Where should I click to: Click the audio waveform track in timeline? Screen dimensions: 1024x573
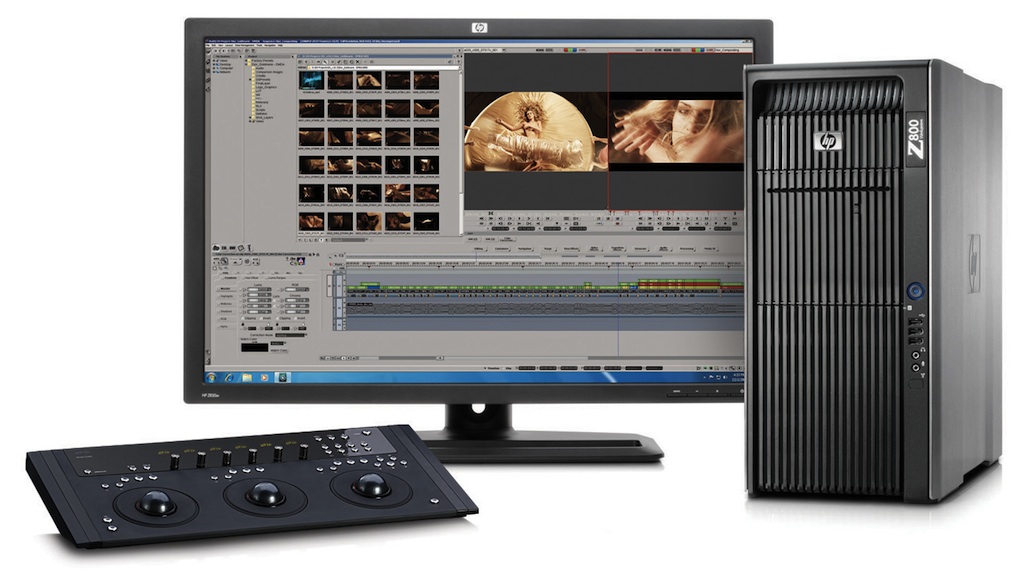[x=545, y=308]
